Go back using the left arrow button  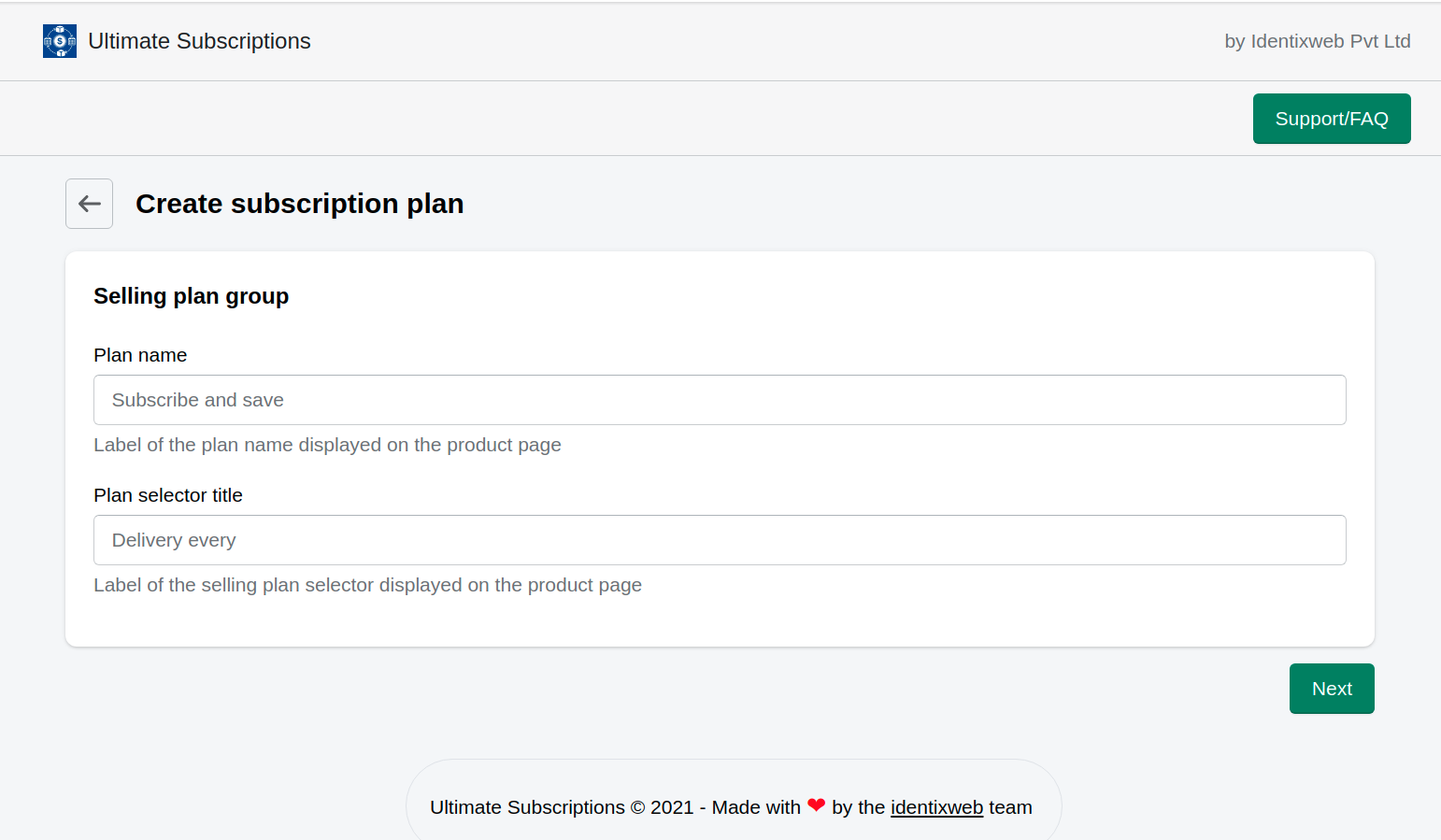tap(89, 204)
